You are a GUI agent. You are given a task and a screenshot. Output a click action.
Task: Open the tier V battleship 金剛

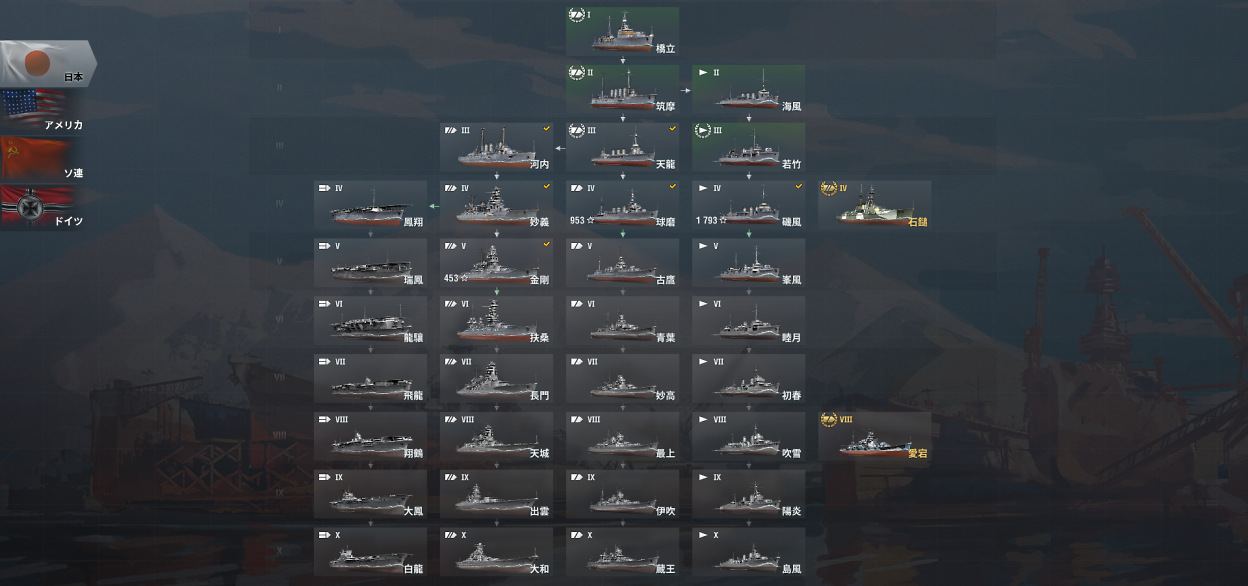point(496,263)
